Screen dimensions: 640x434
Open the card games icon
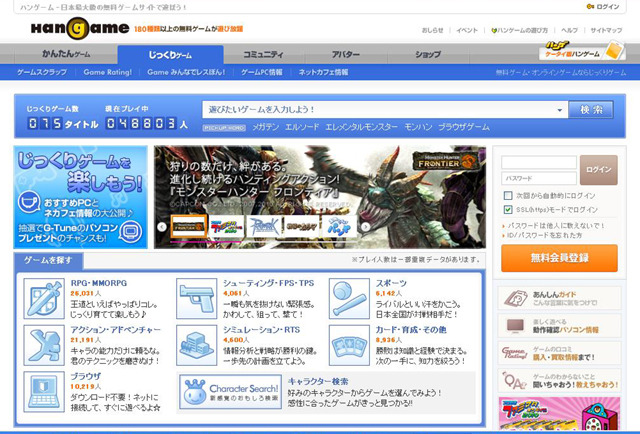tap(349, 345)
